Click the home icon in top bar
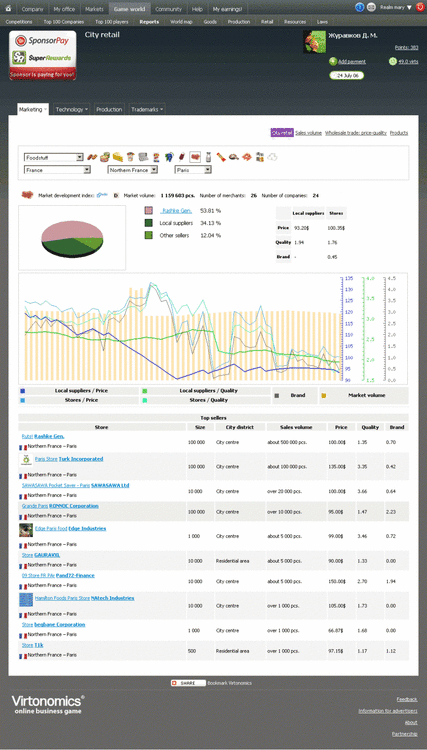Viewport: 427px width, 750px height. (8, 9)
